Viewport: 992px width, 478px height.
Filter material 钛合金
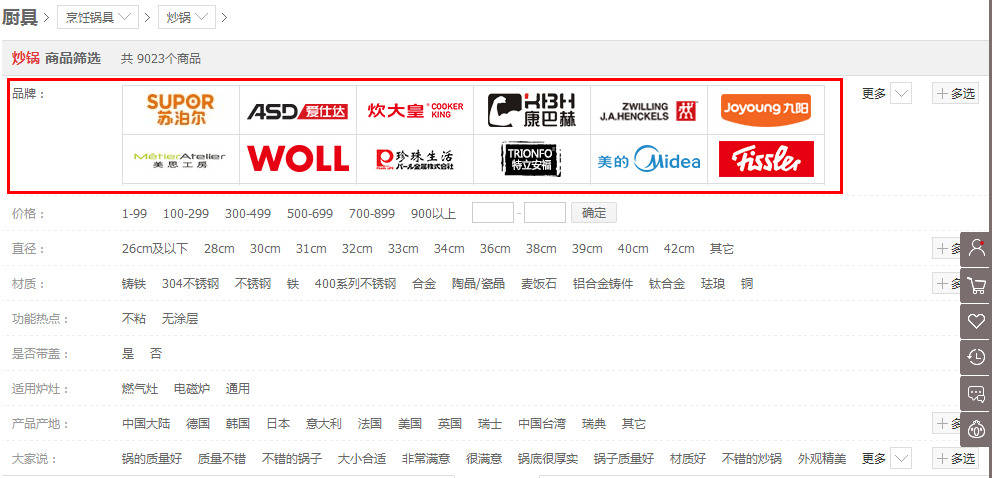[667, 284]
